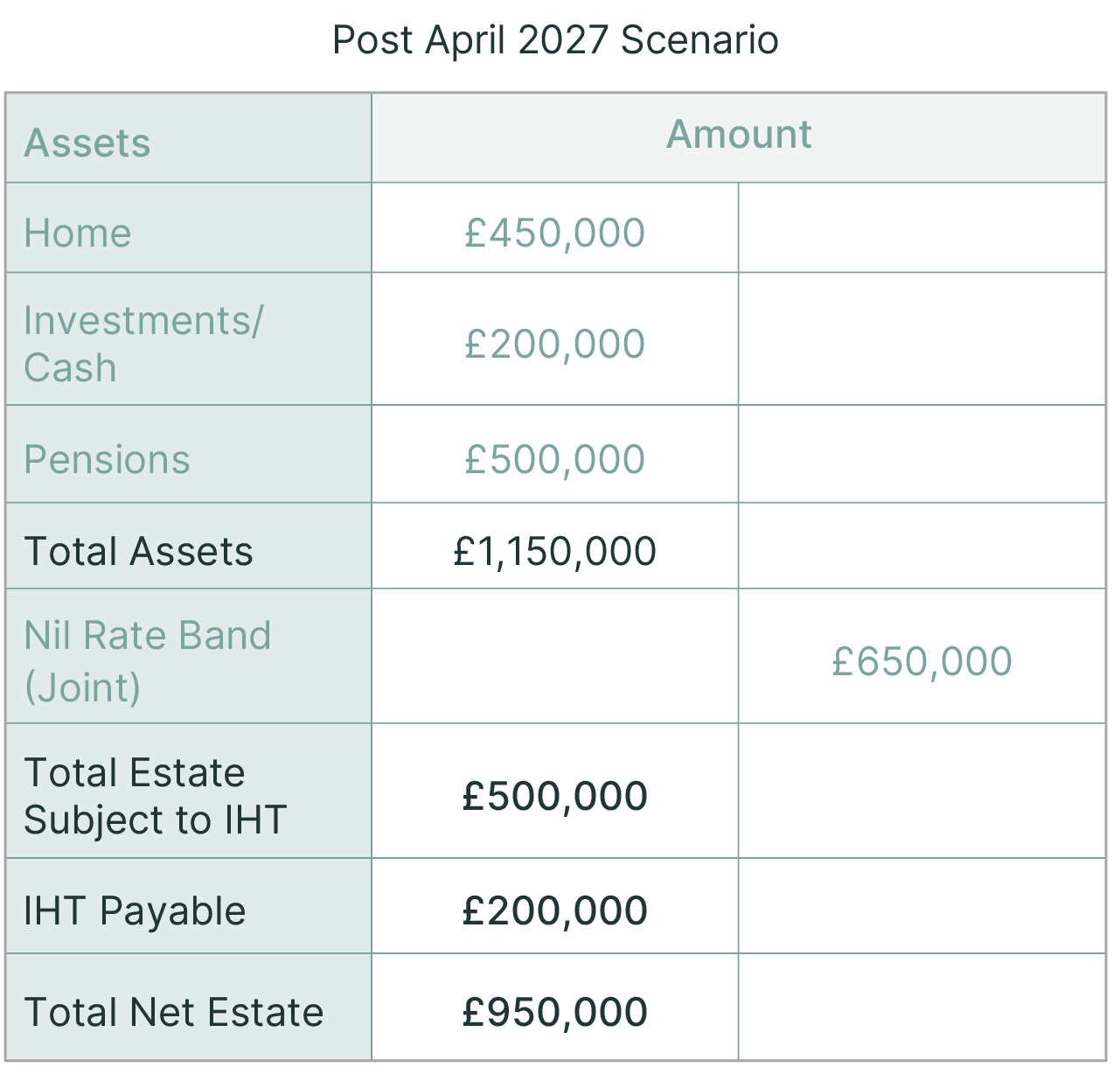Click the empty cell right of Home amount

pos(922,229)
